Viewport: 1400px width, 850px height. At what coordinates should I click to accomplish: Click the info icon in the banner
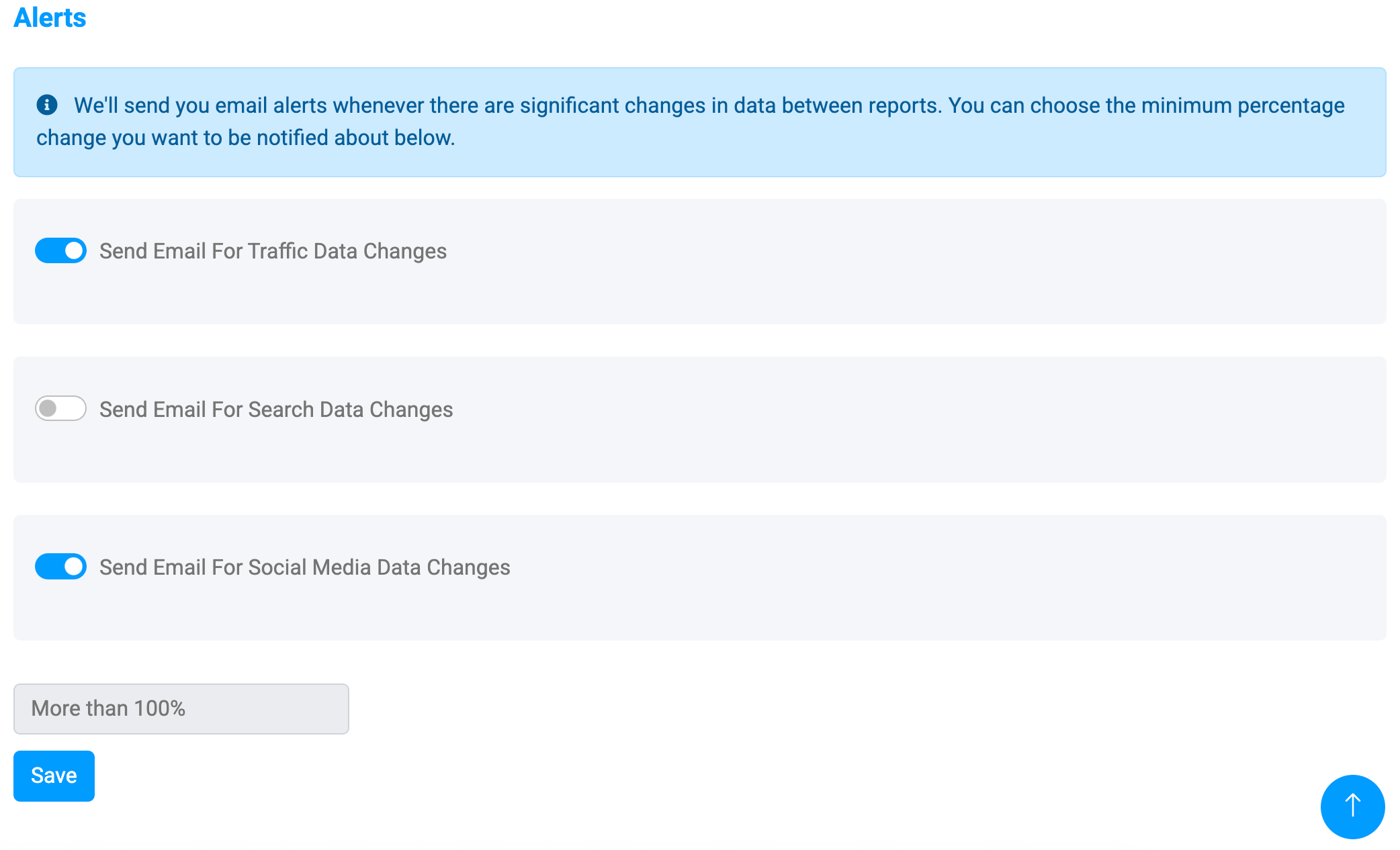coord(46,105)
